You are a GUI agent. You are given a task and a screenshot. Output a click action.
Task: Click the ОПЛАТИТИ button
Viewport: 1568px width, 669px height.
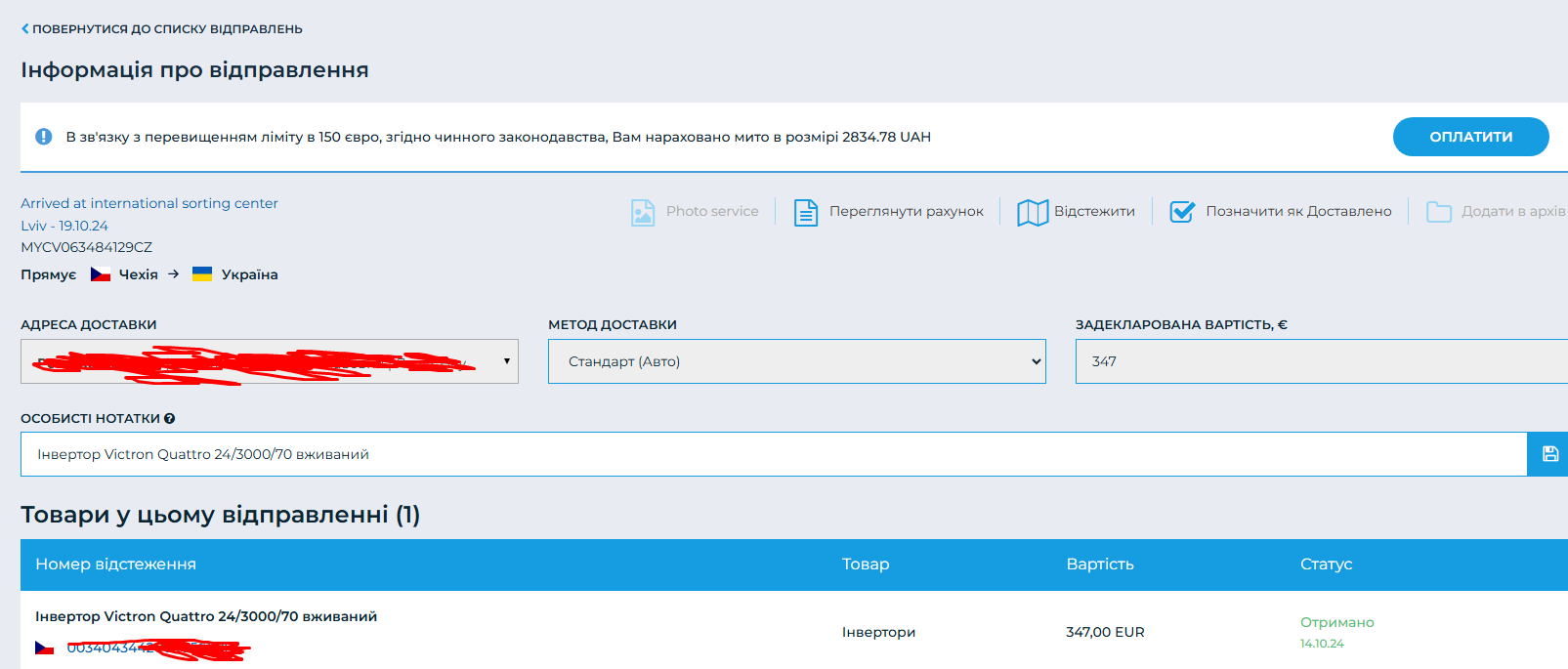(1470, 137)
